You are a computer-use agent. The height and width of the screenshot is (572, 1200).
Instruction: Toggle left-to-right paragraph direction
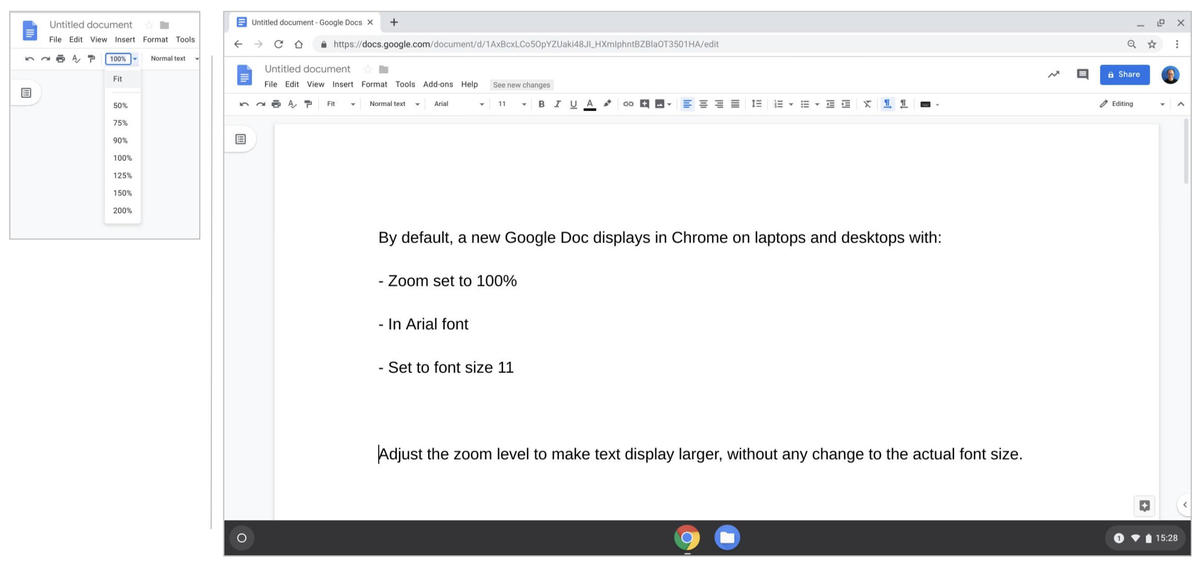point(887,104)
